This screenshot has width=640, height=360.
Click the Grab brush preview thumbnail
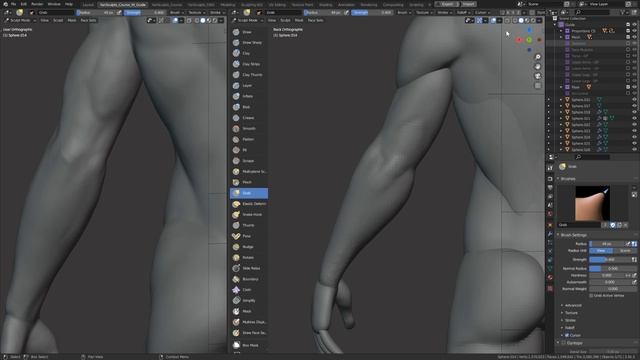592,203
